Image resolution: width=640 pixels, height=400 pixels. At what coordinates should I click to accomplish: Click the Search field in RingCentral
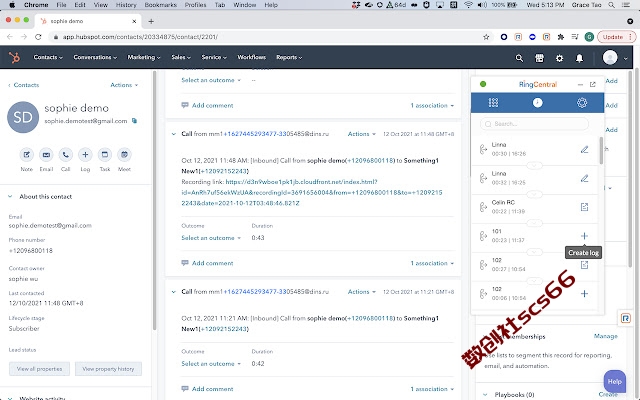535,124
